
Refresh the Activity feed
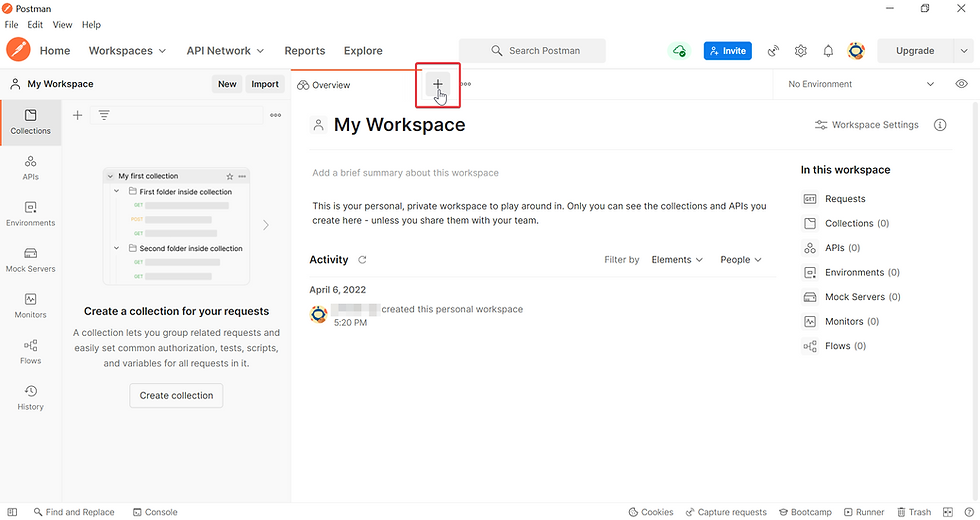362,259
